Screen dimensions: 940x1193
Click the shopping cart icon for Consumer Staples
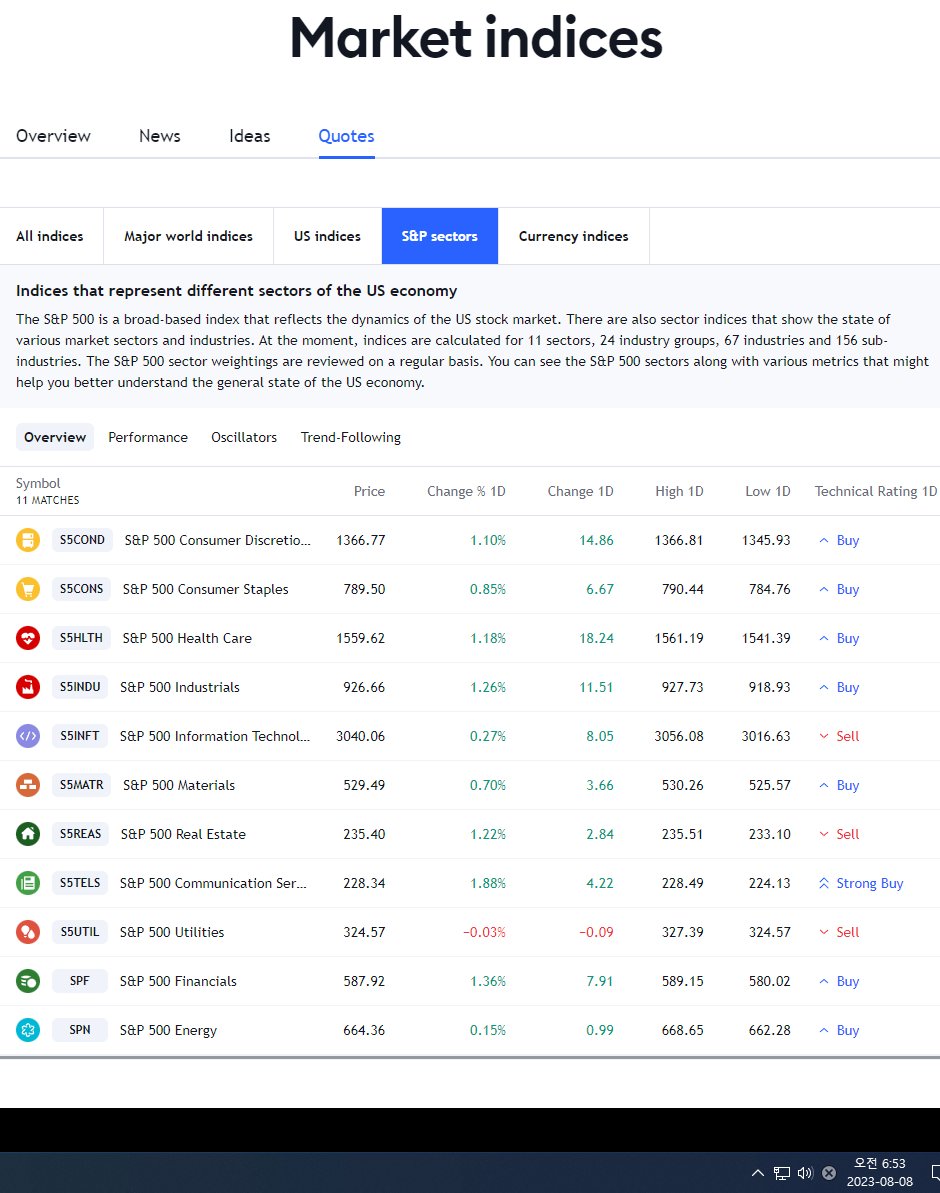[28, 589]
